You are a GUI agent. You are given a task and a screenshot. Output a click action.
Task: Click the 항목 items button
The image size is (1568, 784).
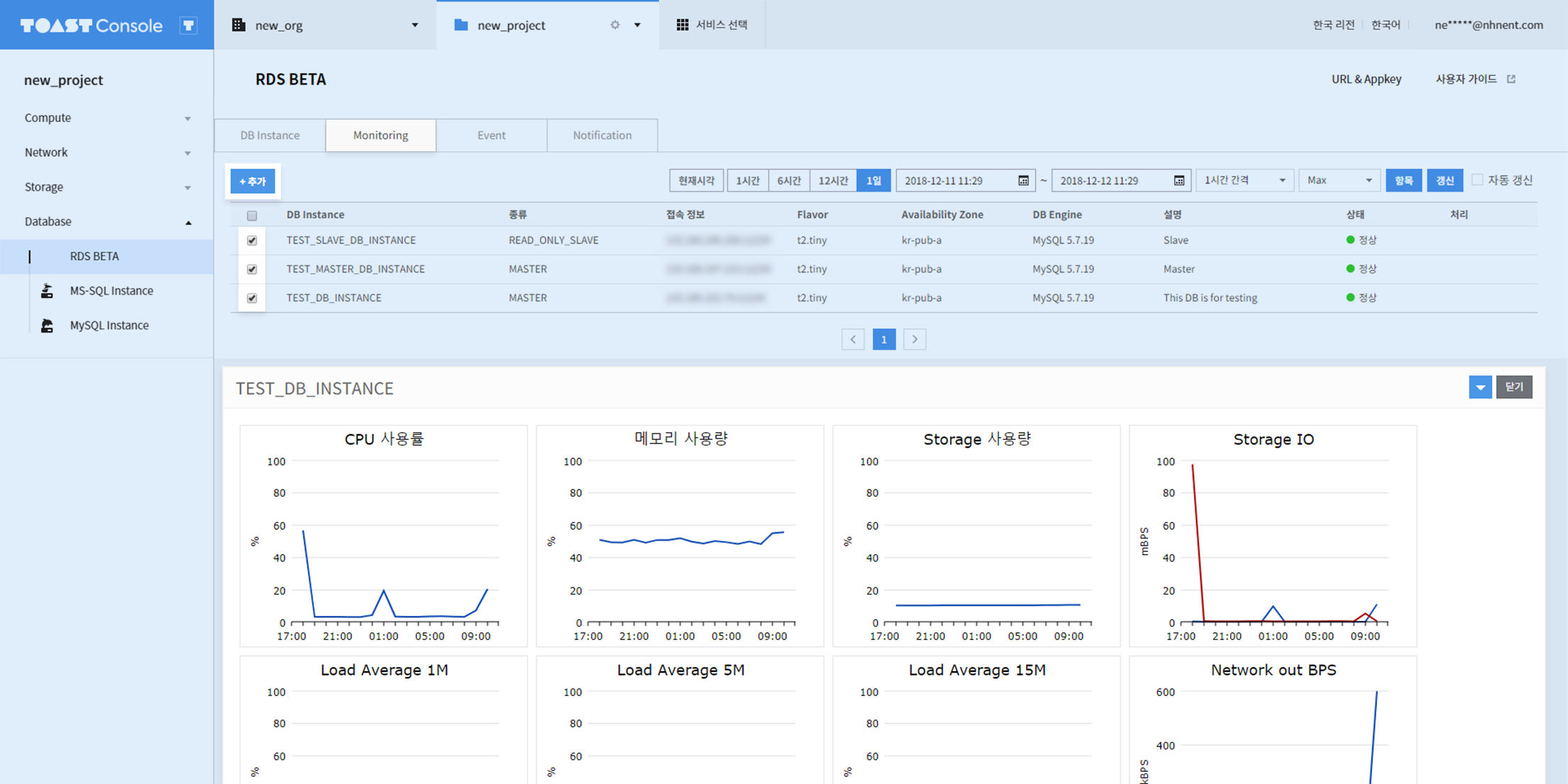pyautogui.click(x=1403, y=181)
